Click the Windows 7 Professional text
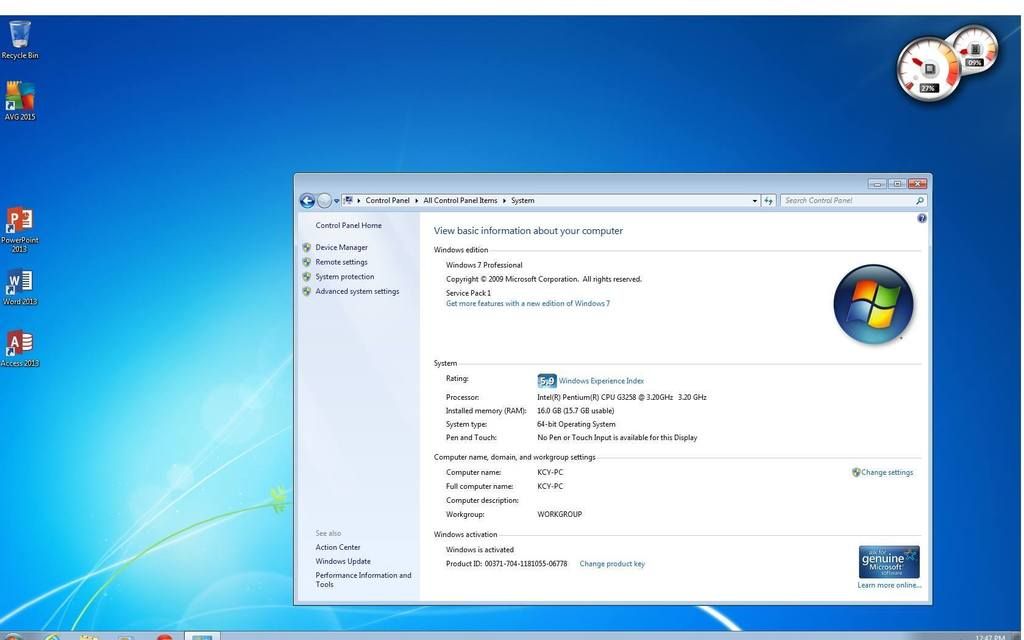Screen dimensions: 1024x640 484,265
